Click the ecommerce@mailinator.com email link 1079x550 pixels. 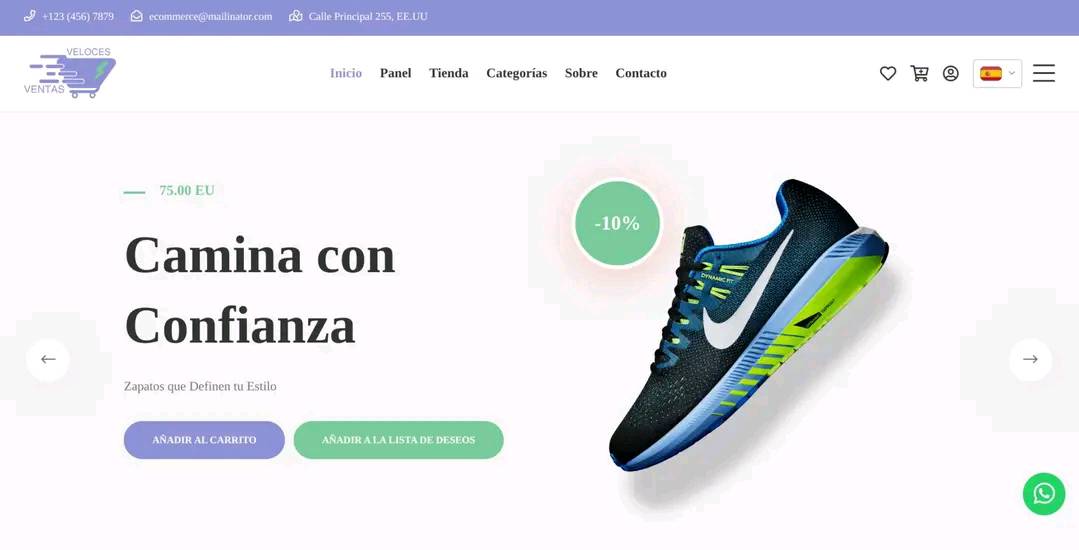(x=211, y=16)
